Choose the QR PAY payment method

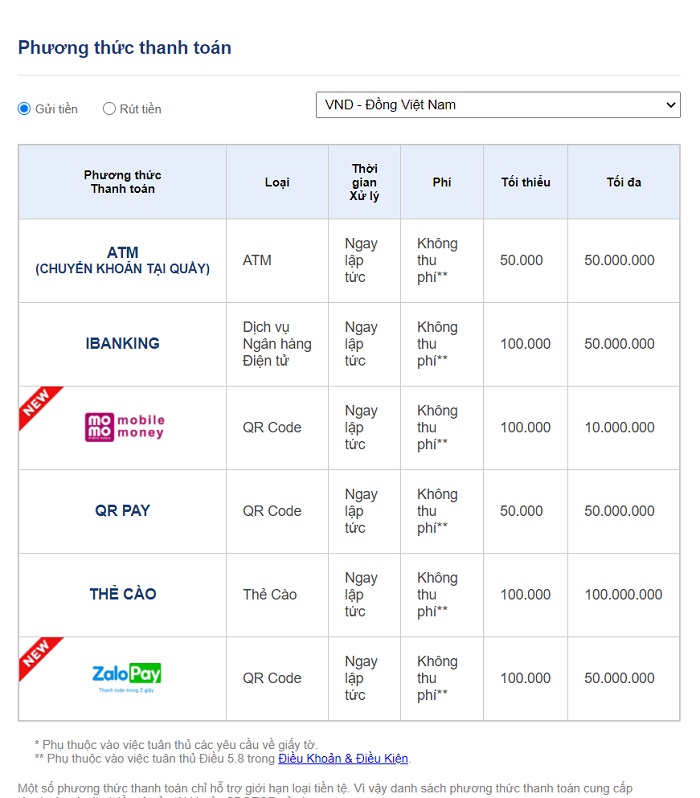pyautogui.click(x=123, y=510)
